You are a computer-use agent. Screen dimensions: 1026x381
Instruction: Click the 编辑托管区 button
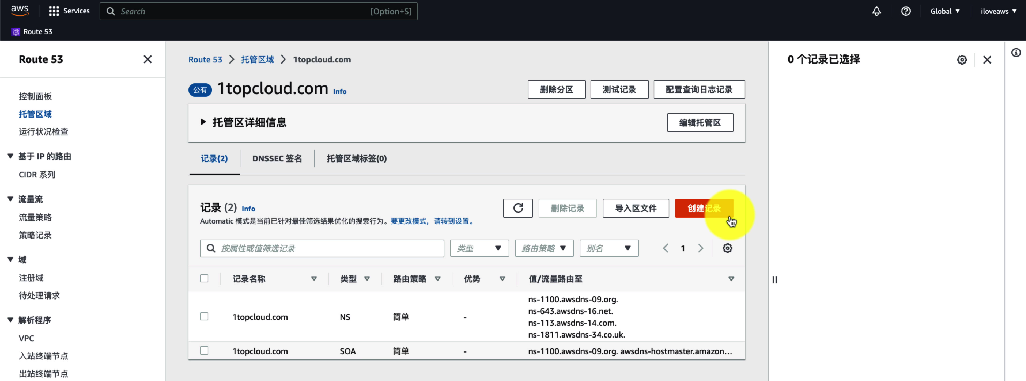pyautogui.click(x=700, y=122)
